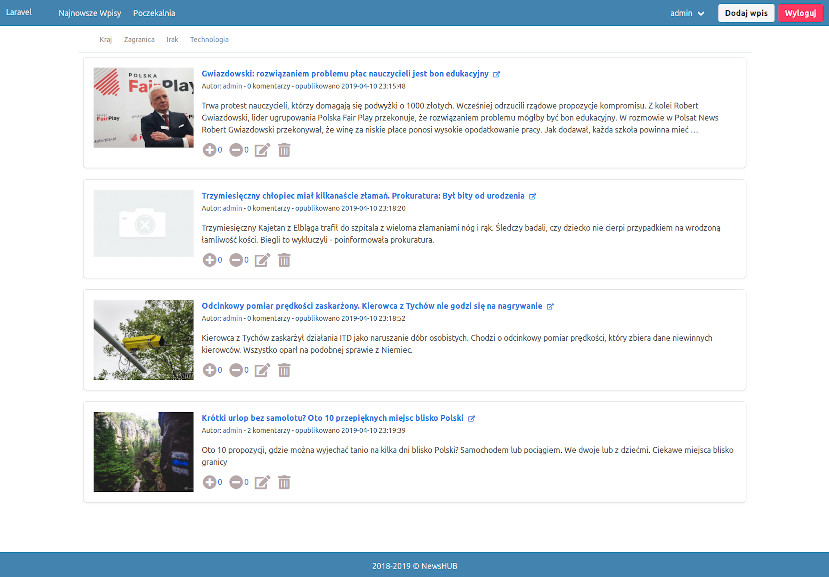
Task: Open the Krótki urlop bez samolotu article title
Action: (332, 418)
